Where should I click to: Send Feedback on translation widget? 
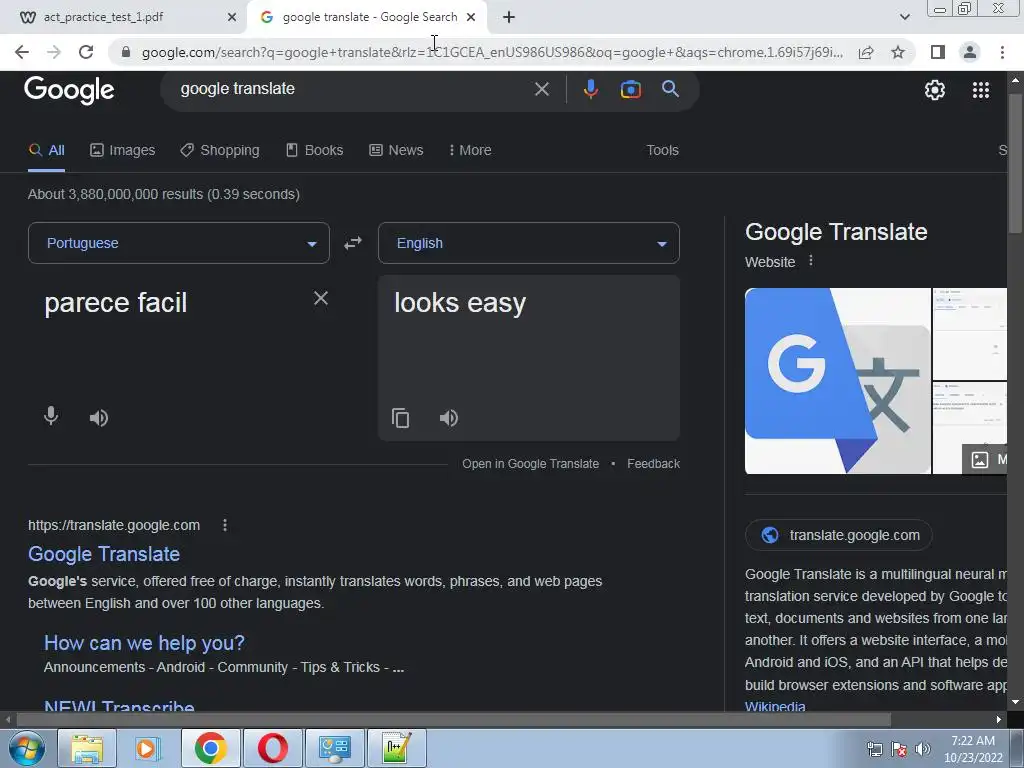(x=653, y=464)
